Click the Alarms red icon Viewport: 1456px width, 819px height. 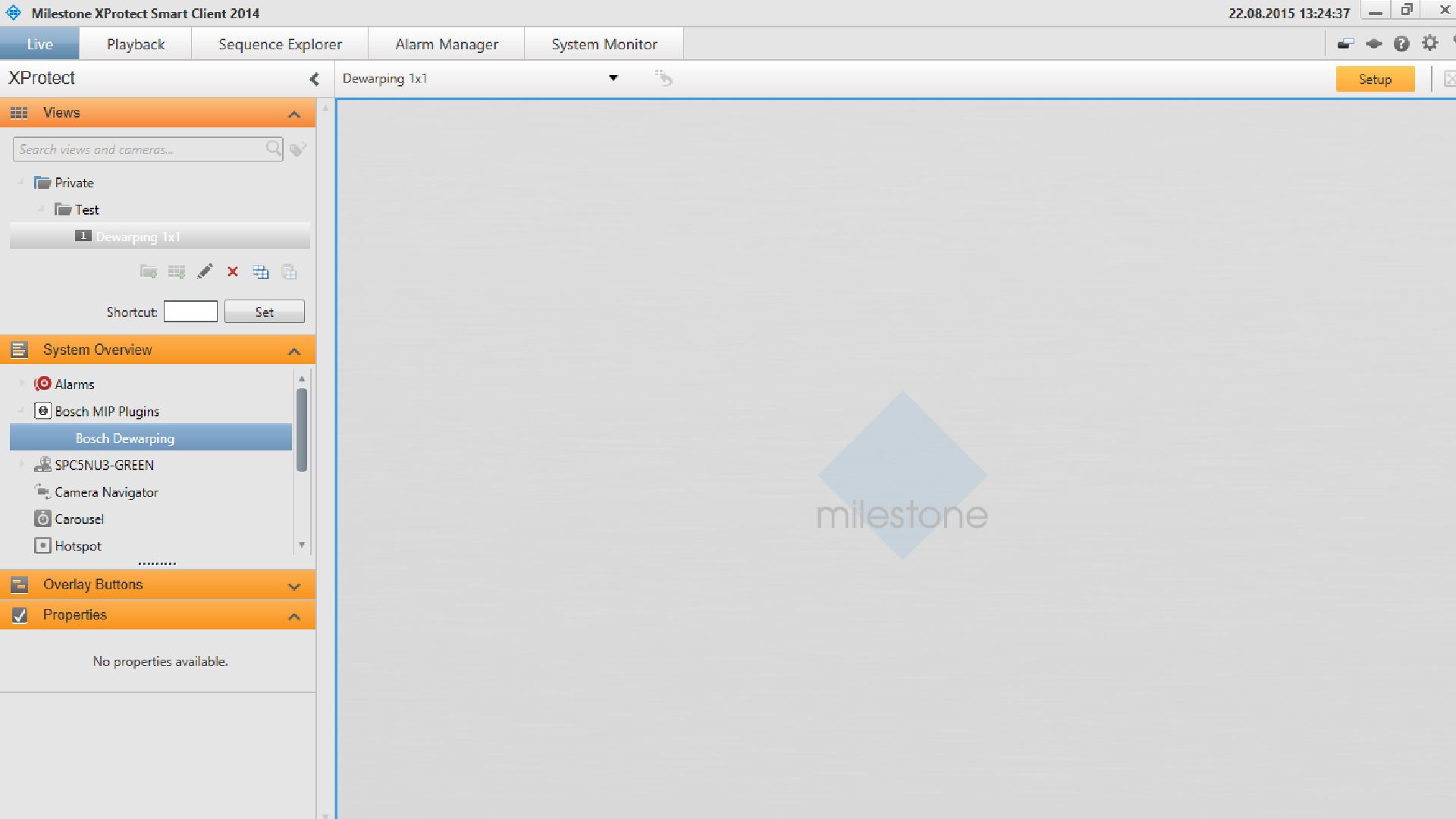tap(43, 384)
